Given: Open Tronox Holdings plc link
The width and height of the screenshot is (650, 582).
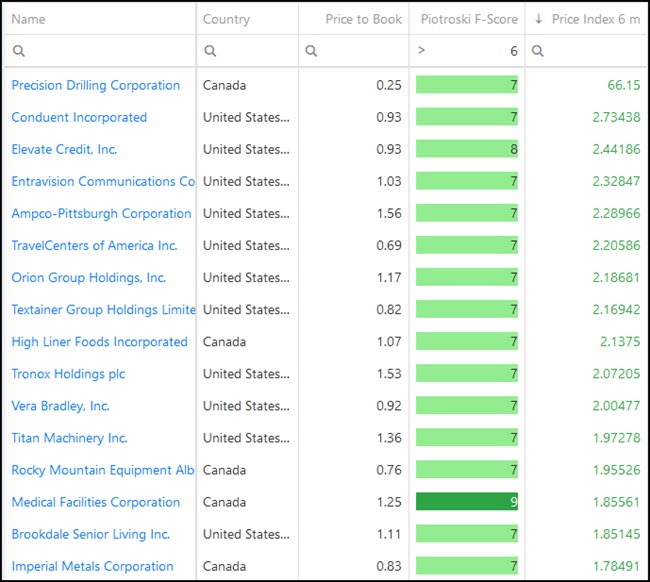Looking at the screenshot, I should [68, 374].
